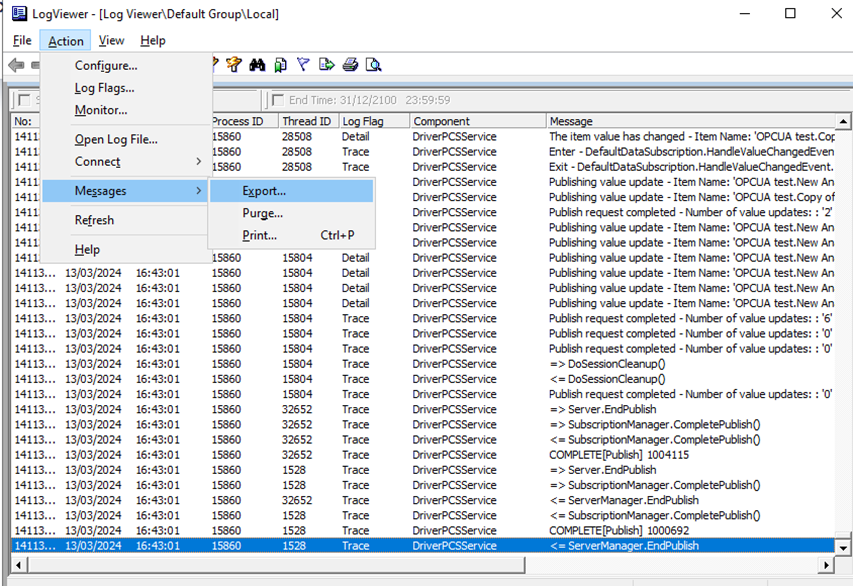Click the LogViewer app icon in title bar
Screen dimensions: 853x586
pos(19,13)
